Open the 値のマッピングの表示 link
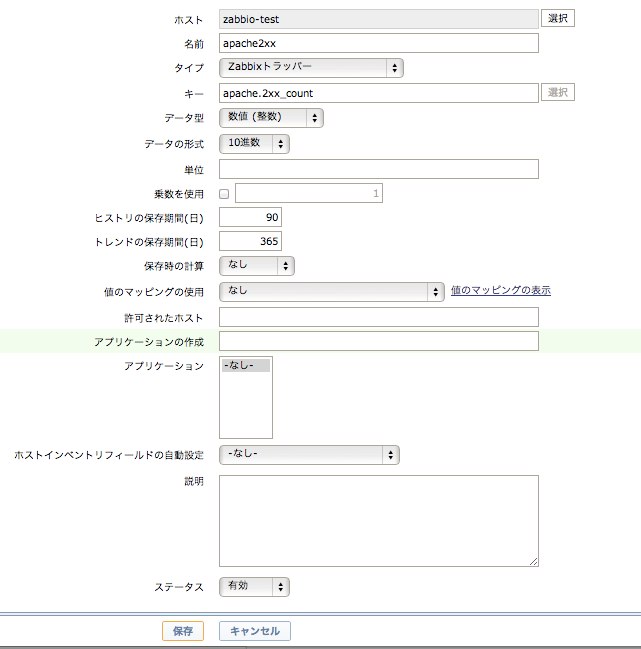 click(501, 290)
